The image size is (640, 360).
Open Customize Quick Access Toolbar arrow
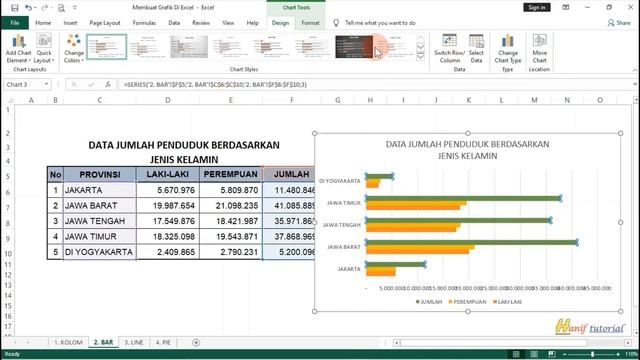click(75, 8)
